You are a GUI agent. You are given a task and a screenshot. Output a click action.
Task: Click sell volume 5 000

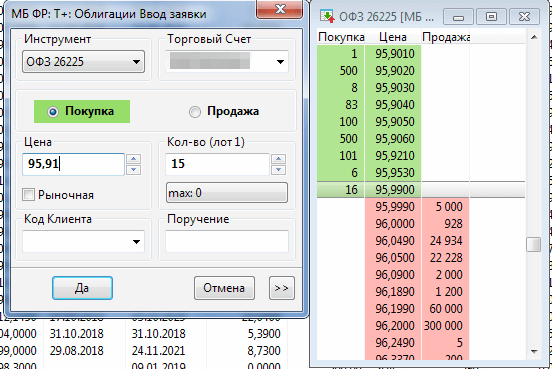(x=449, y=207)
